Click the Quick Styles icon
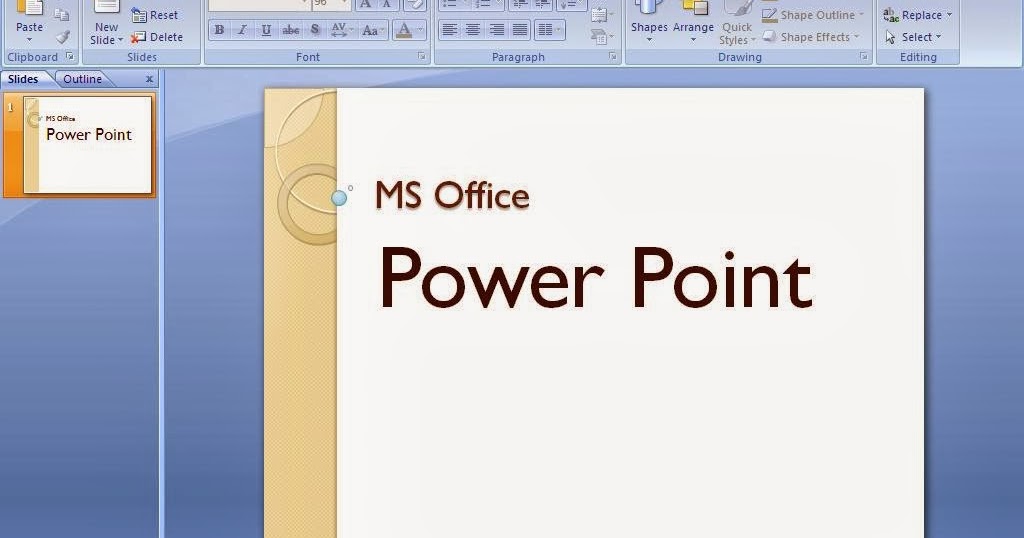 point(739,8)
